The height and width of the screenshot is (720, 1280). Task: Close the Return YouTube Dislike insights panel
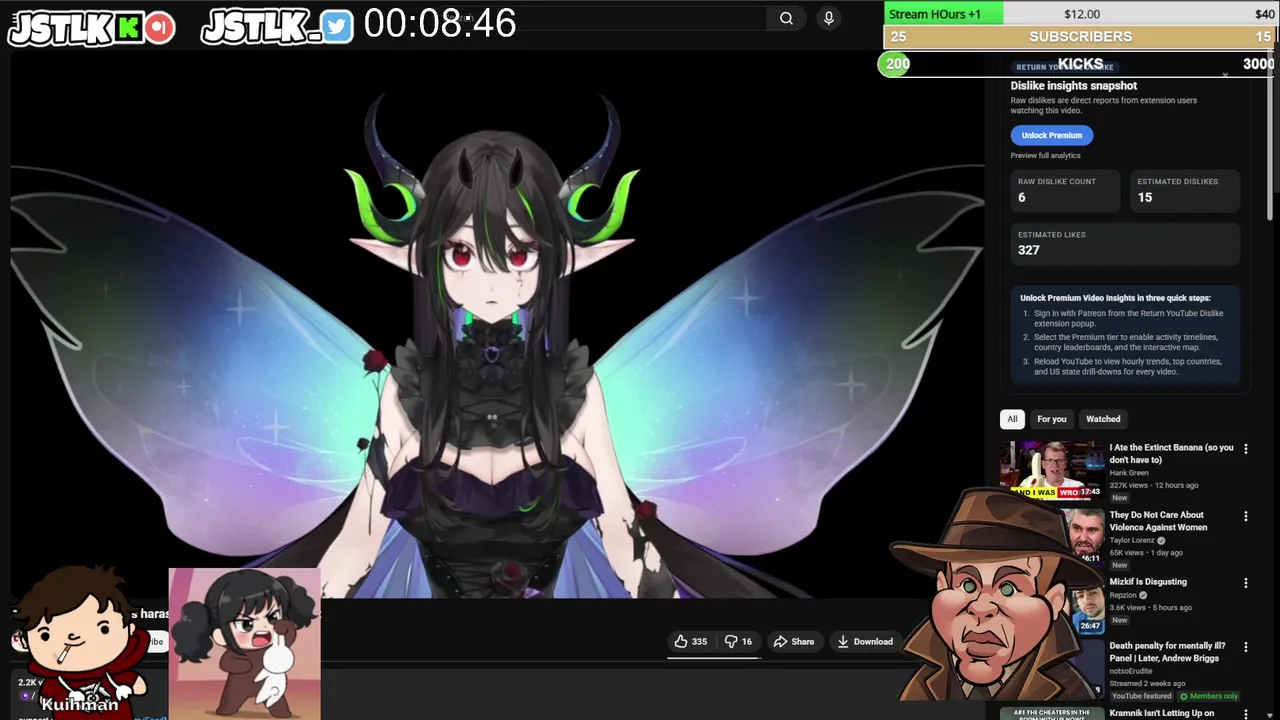coord(1225,75)
